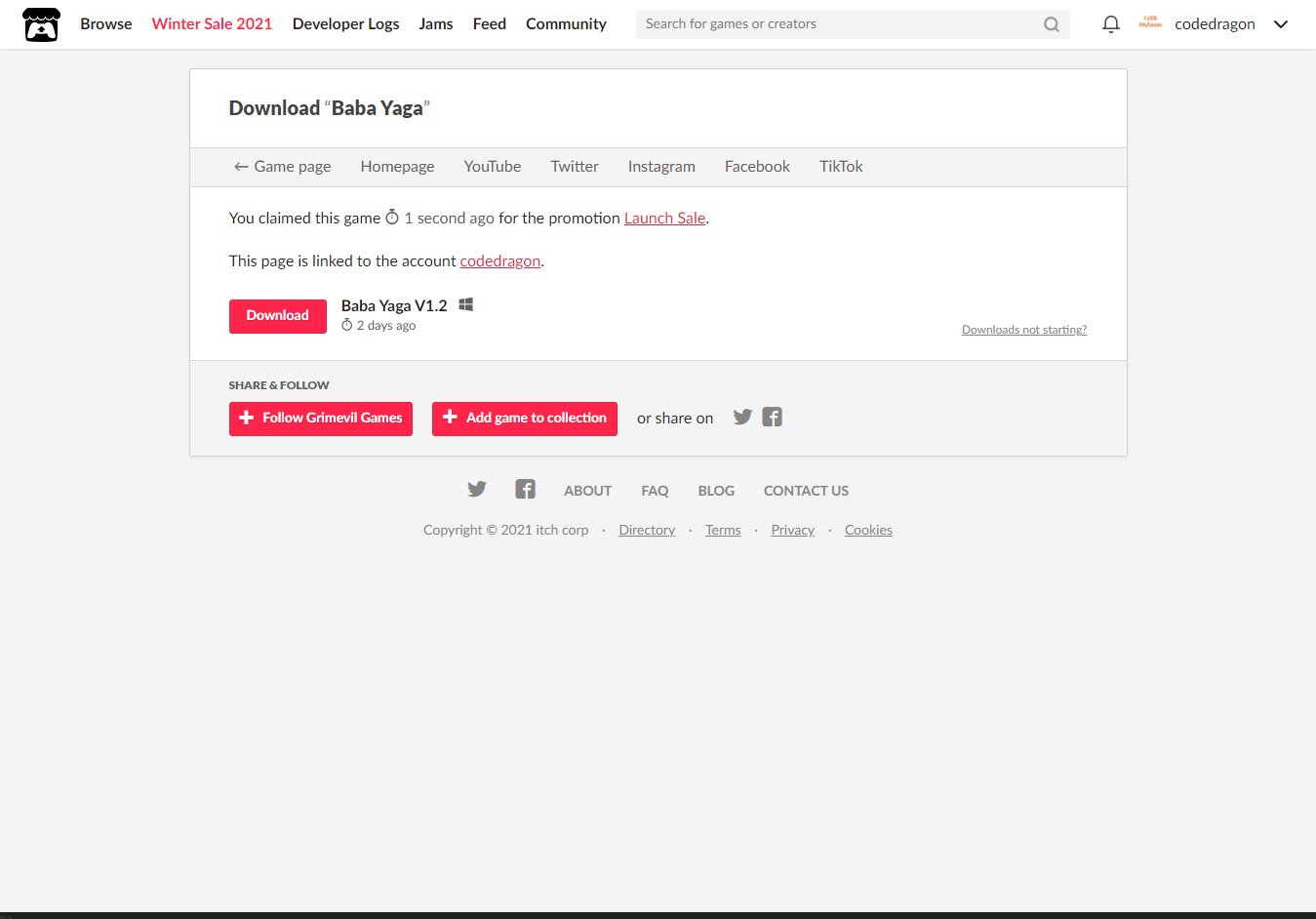1316x919 pixels.
Task: Open the itch.io home logo
Action: pyautogui.click(x=41, y=24)
